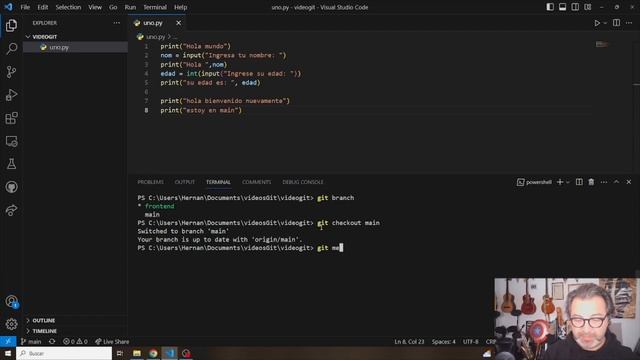Image resolution: width=640 pixels, height=360 pixels.
Task: Click the remote window status bar icon
Action: pos(8,342)
